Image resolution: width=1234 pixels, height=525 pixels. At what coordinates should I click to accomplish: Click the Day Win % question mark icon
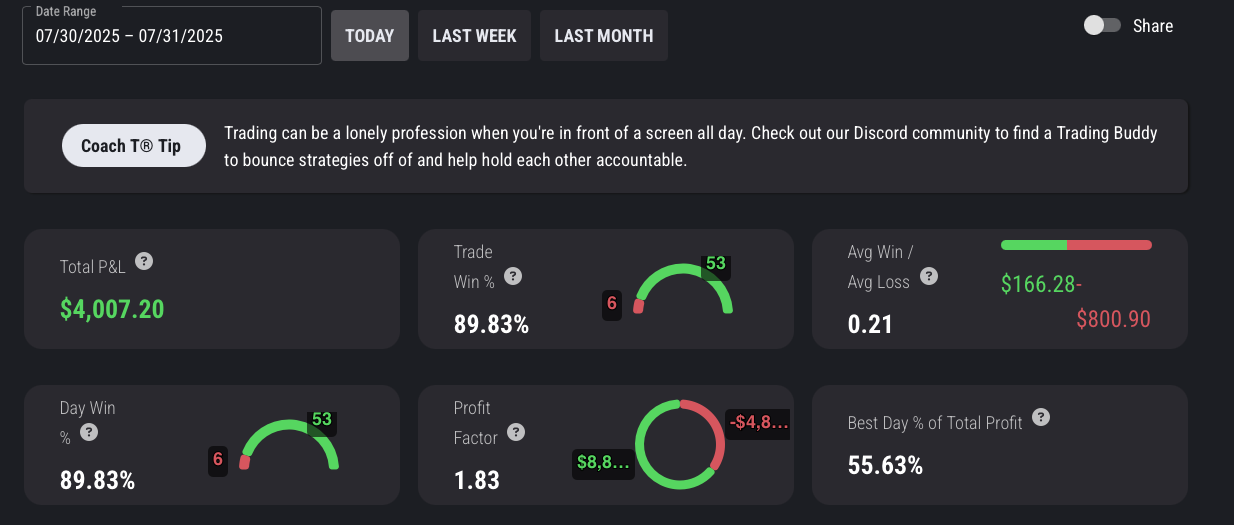(x=89, y=433)
